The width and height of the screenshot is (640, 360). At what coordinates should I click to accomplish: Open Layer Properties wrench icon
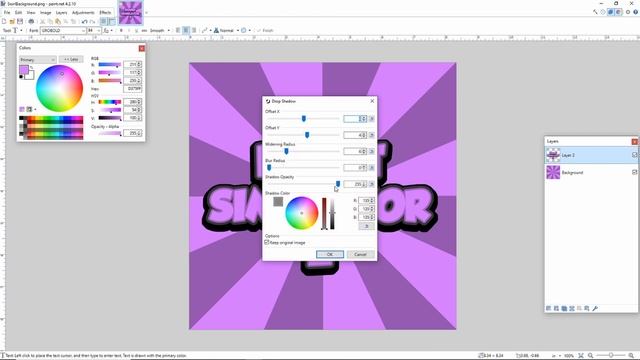pyautogui.click(x=595, y=309)
